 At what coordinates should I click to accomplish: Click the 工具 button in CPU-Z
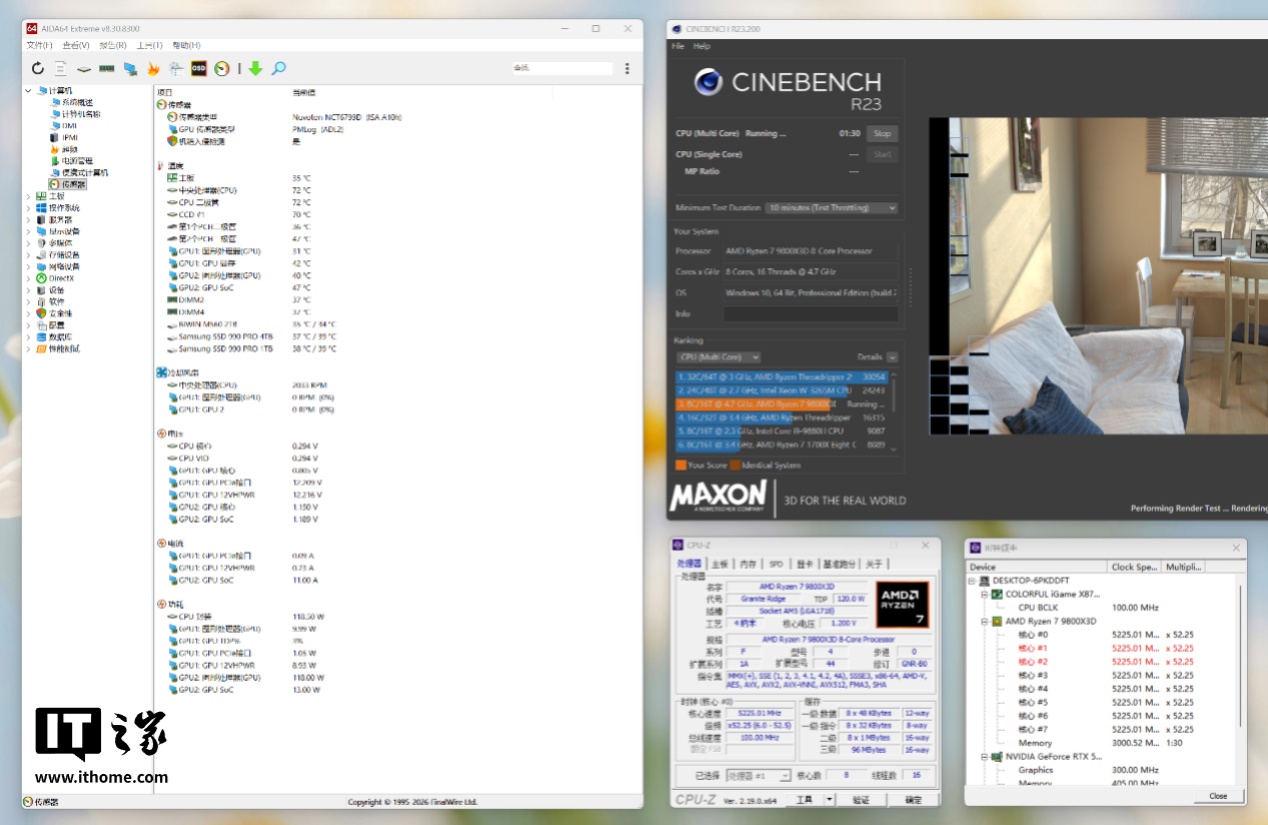[x=805, y=800]
